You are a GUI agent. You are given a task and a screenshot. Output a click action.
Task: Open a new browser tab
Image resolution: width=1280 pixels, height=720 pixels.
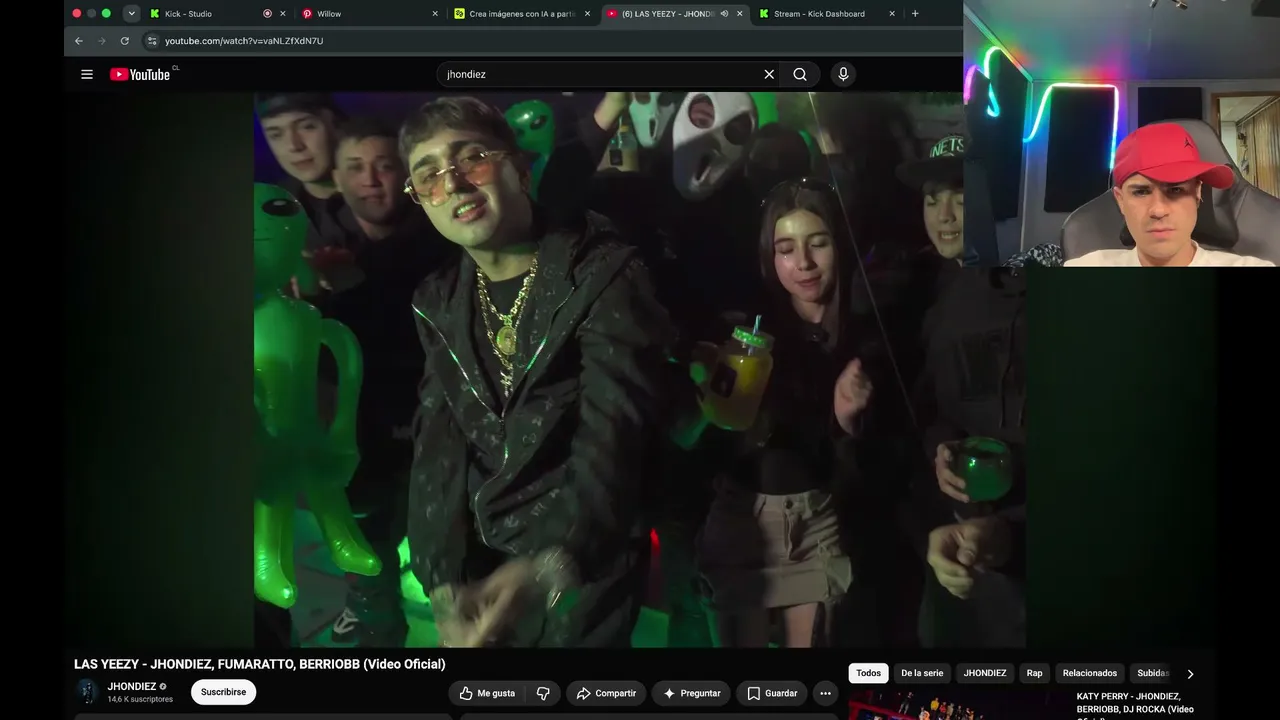(x=915, y=14)
